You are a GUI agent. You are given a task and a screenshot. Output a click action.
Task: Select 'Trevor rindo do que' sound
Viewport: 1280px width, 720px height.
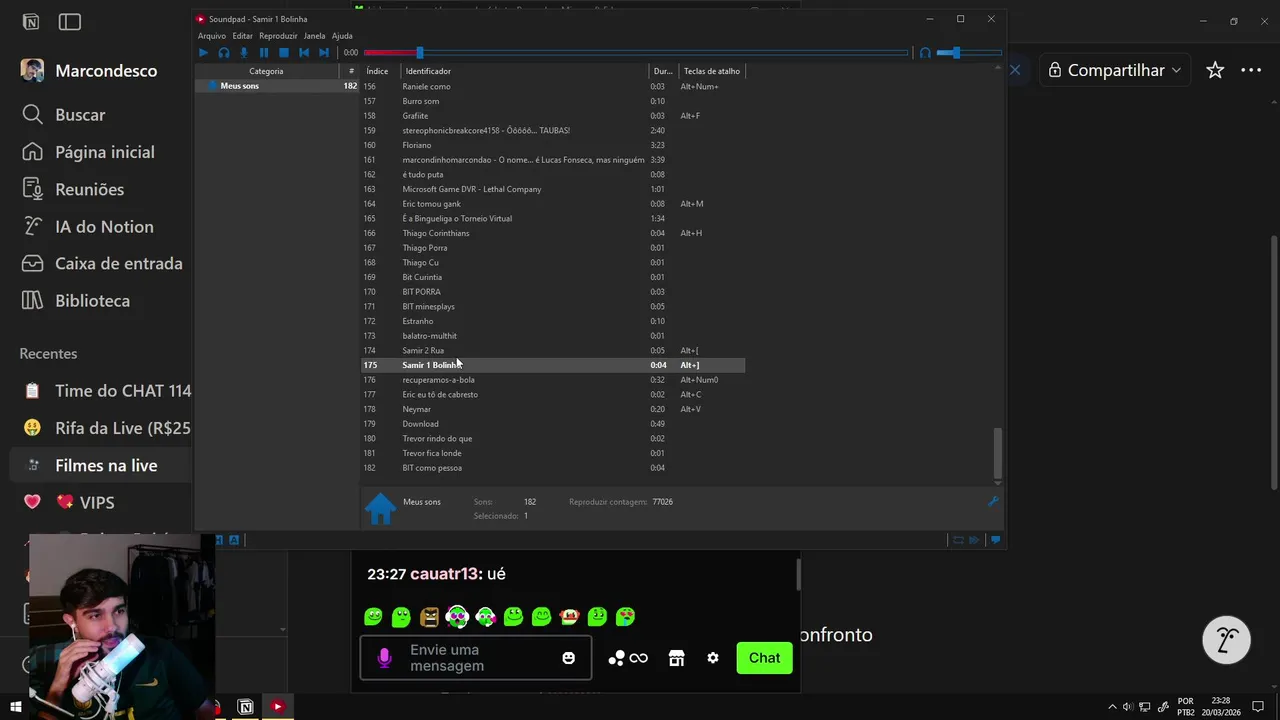553,438
